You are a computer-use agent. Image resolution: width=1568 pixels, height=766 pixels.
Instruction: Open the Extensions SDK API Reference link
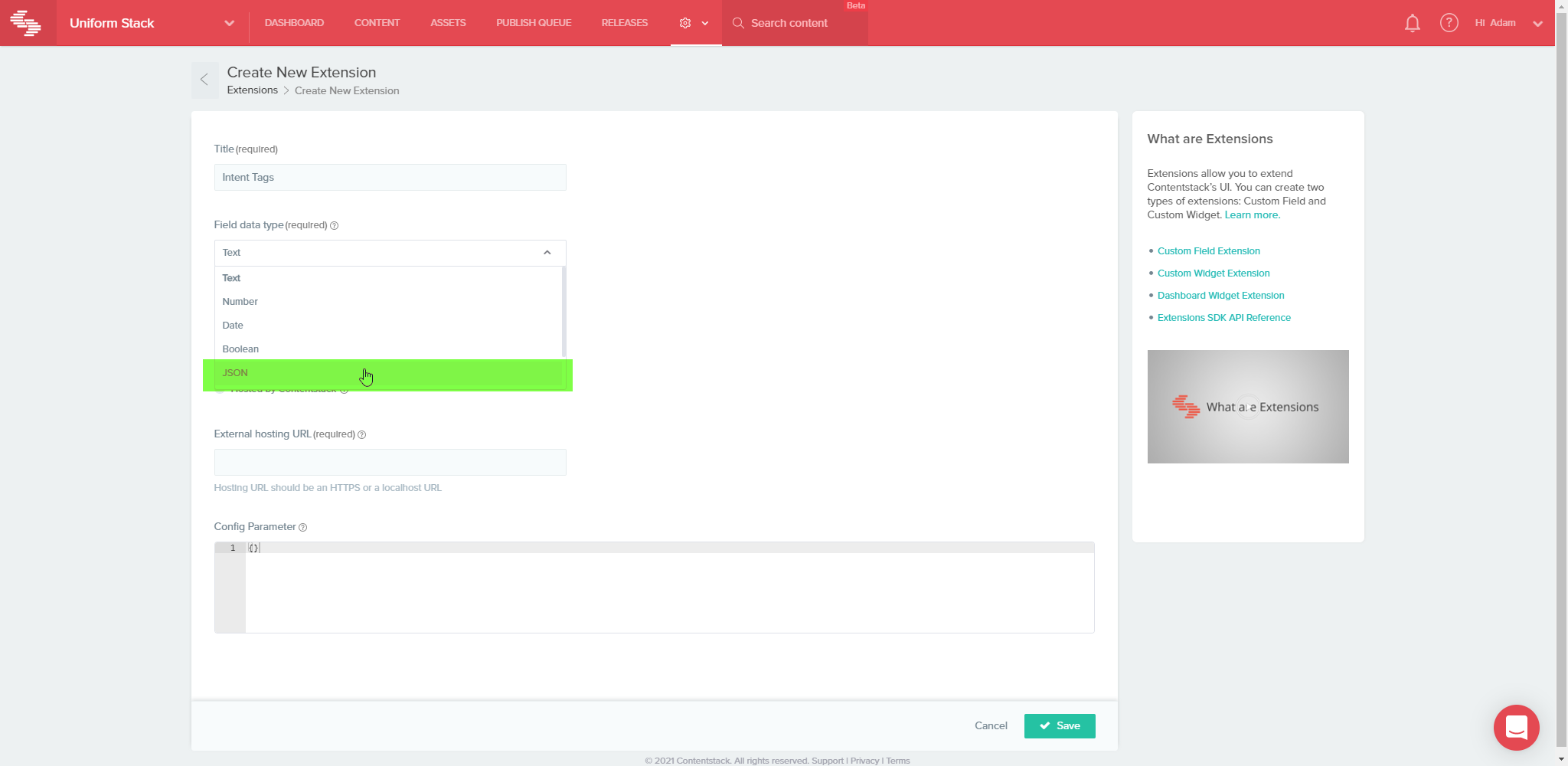(1224, 318)
